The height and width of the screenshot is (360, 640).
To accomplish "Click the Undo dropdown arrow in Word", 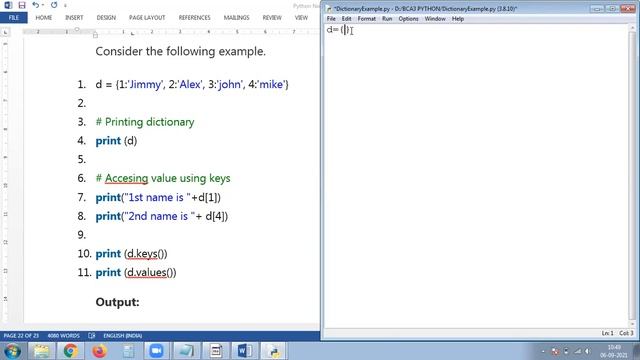I will [43, 5].
